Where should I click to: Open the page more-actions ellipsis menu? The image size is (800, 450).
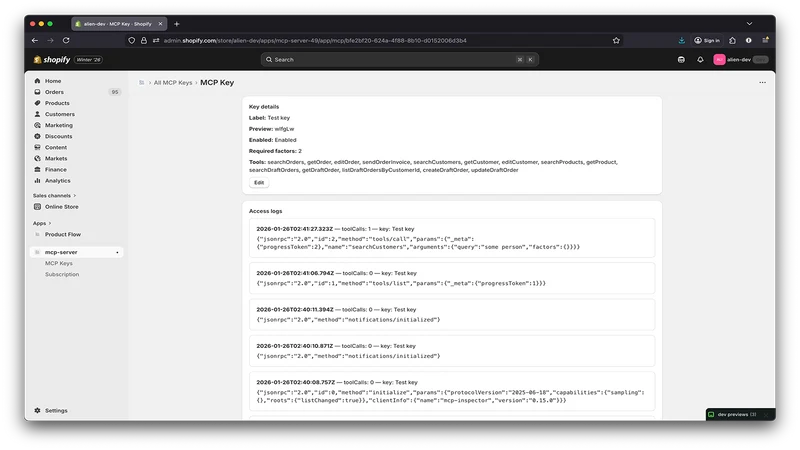(x=762, y=82)
